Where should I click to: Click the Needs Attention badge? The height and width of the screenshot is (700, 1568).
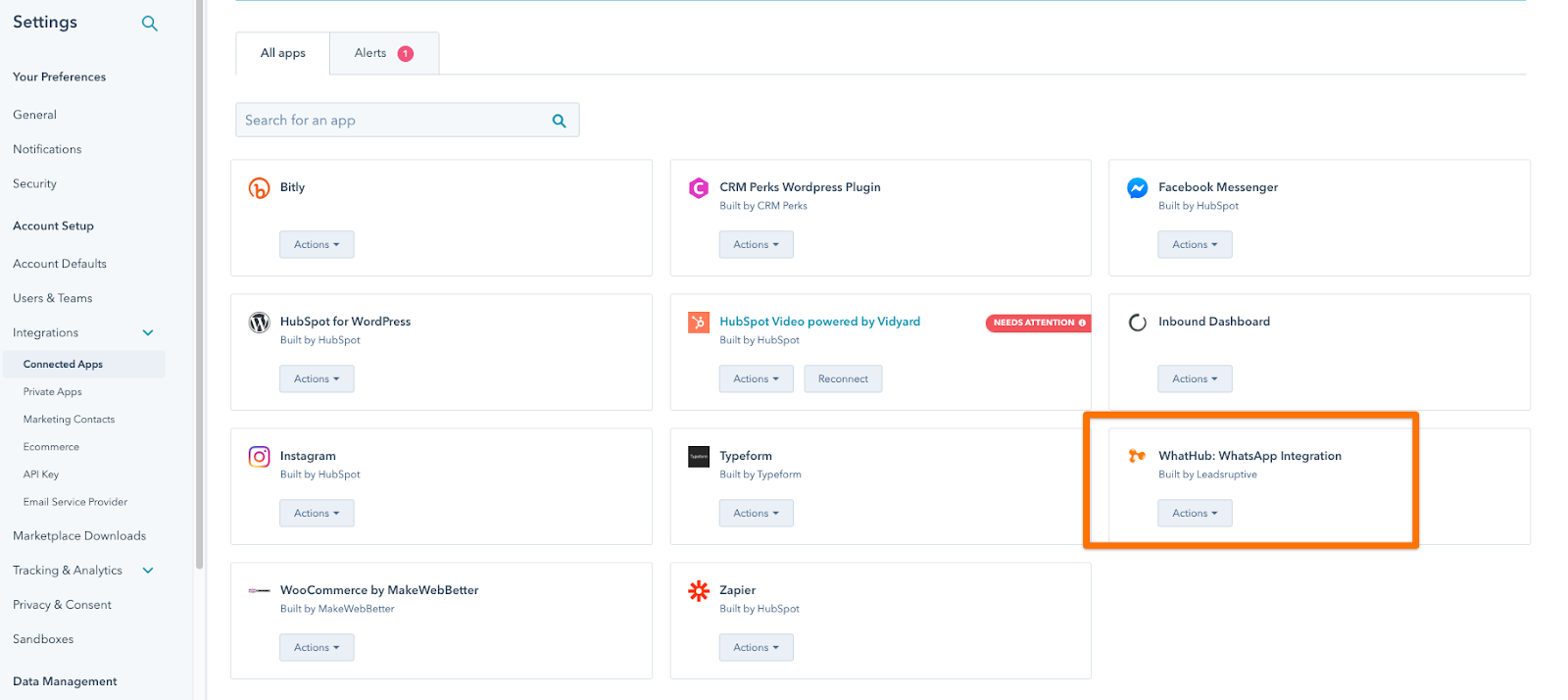pos(1038,323)
